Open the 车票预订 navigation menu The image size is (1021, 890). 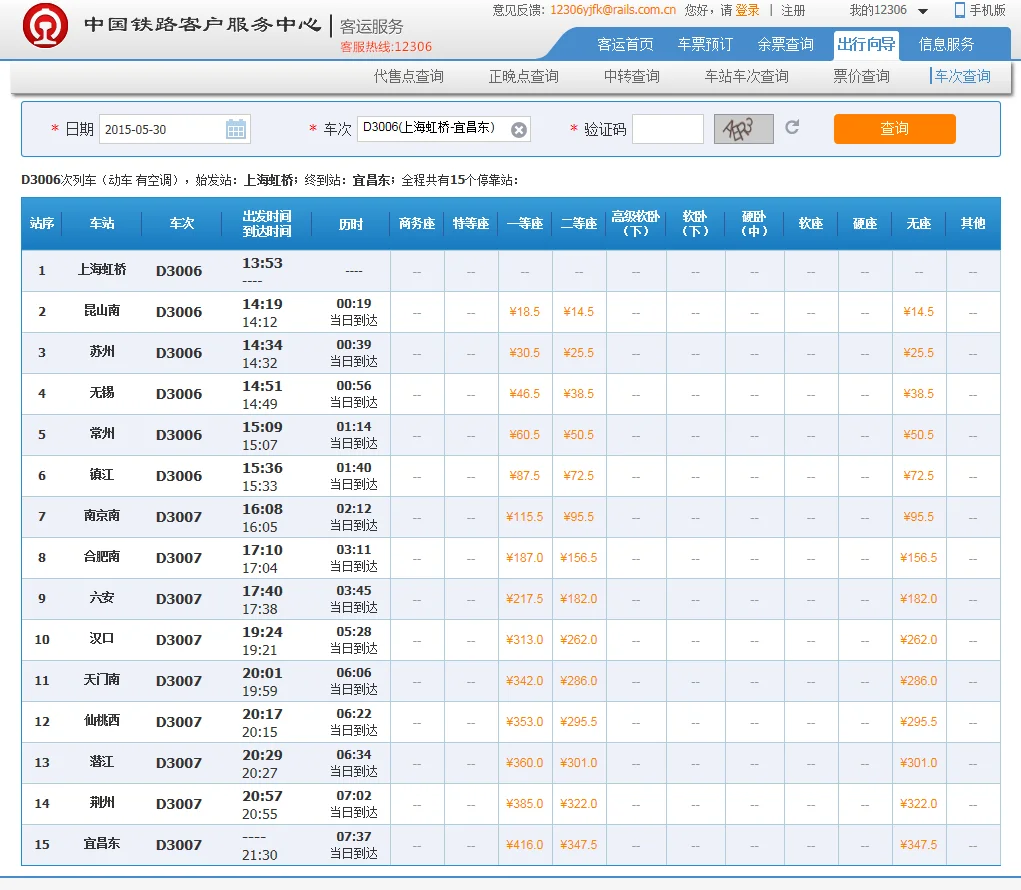[x=705, y=45]
